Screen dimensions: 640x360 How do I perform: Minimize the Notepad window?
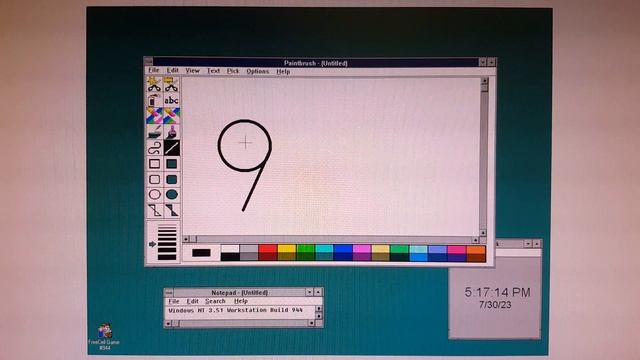[309, 292]
